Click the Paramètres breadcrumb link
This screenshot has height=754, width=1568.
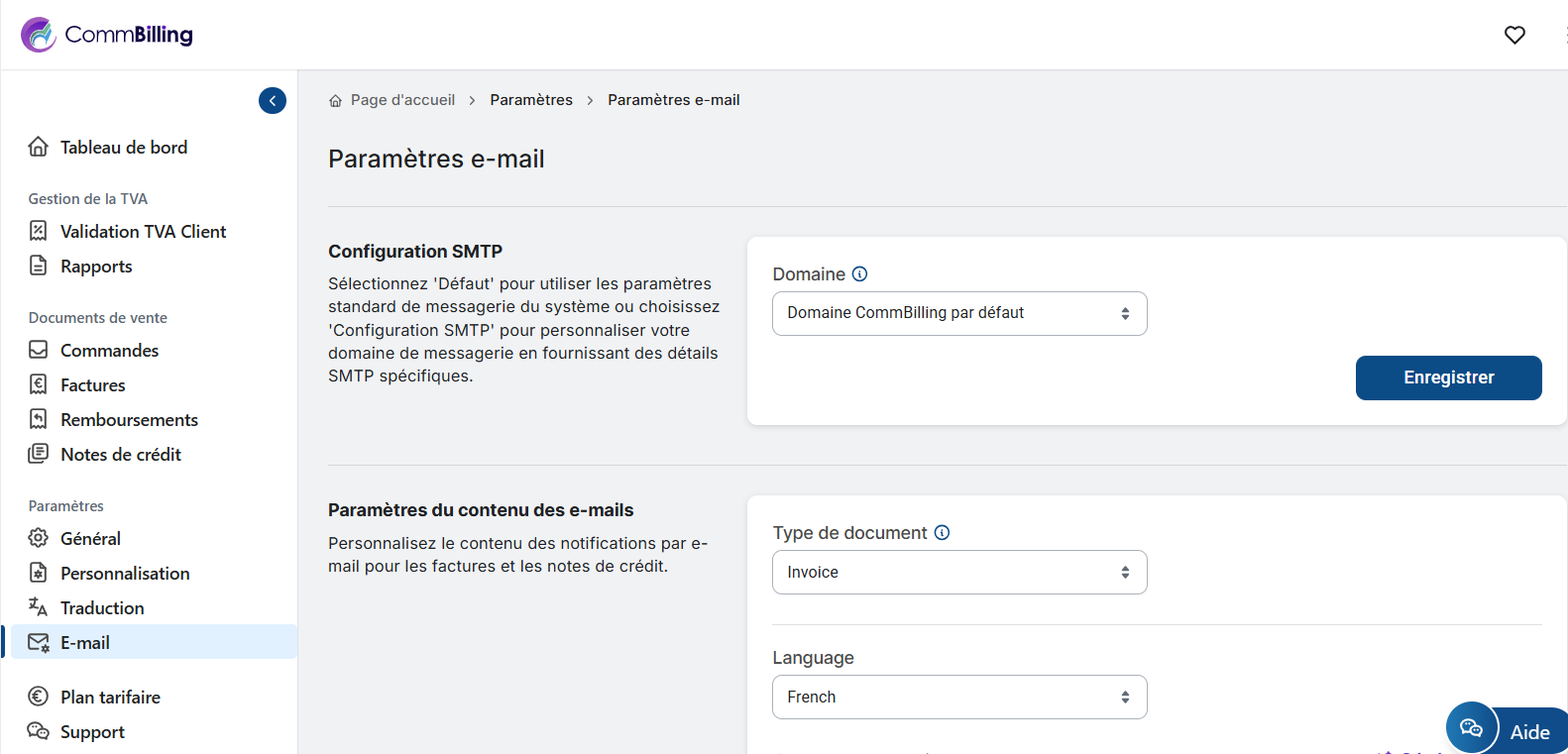pyautogui.click(x=531, y=100)
